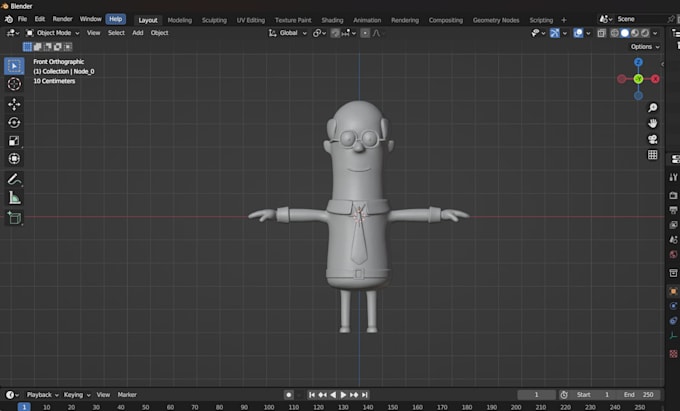Viewport: 680px width, 411px height.
Task: Expand the overlays options arrow
Action: click(588, 33)
